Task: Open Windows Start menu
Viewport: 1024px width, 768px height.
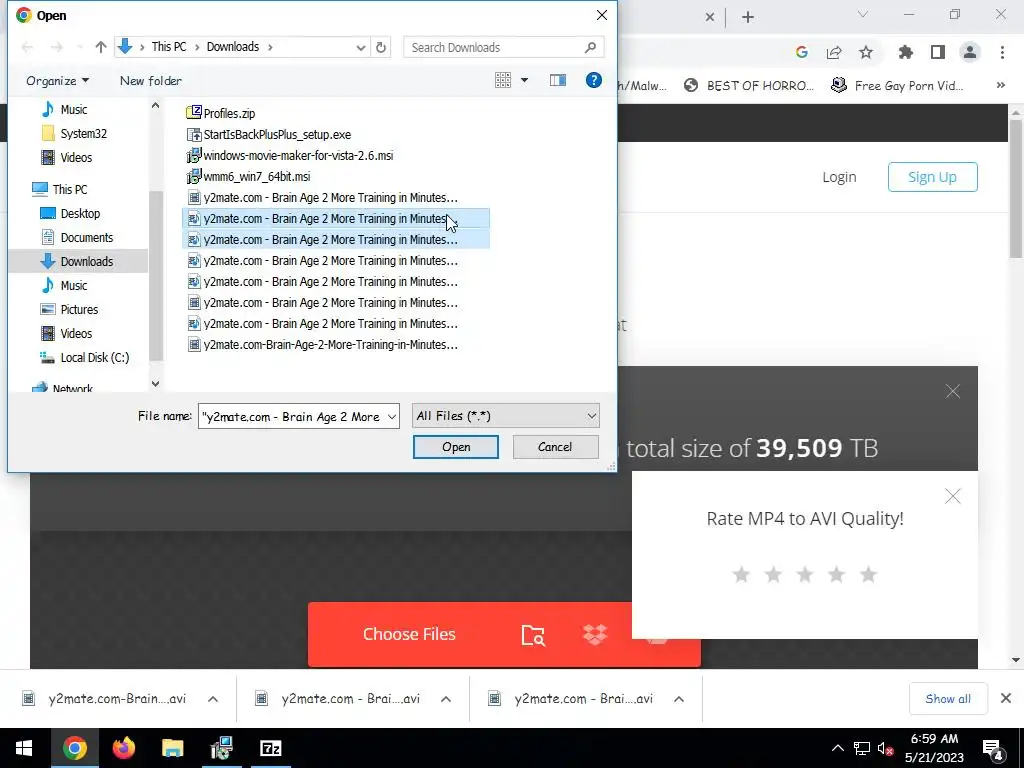Action: coord(24,748)
